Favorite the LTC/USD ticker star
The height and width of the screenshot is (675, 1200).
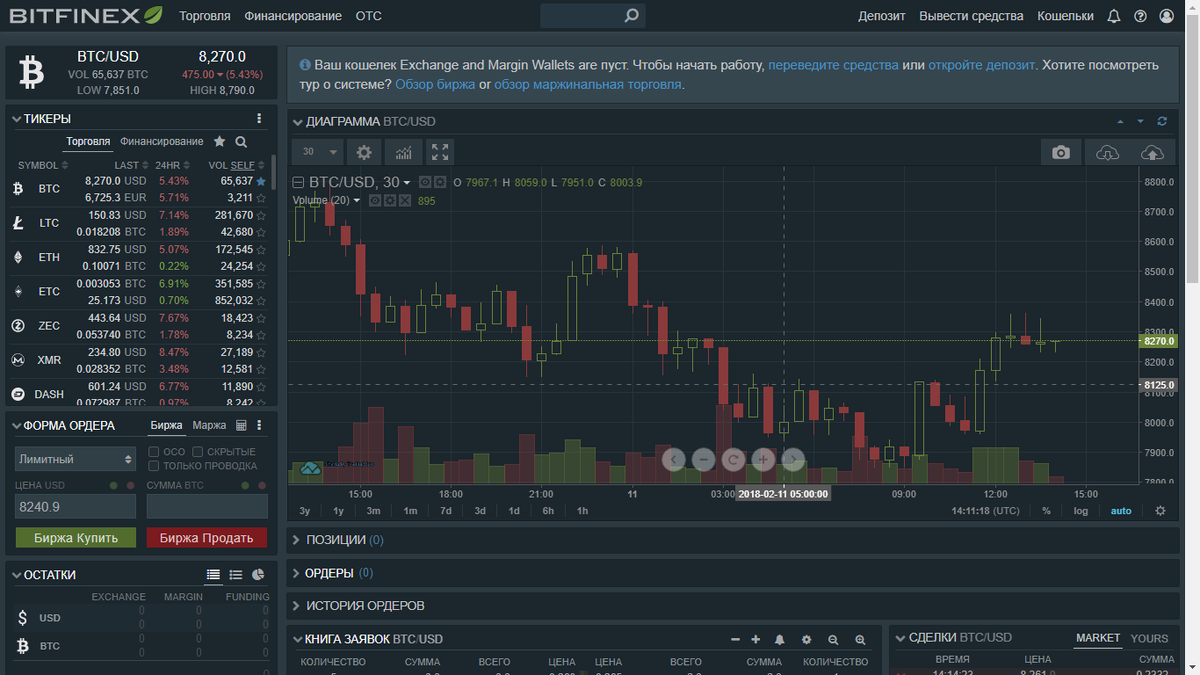pyautogui.click(x=261, y=215)
